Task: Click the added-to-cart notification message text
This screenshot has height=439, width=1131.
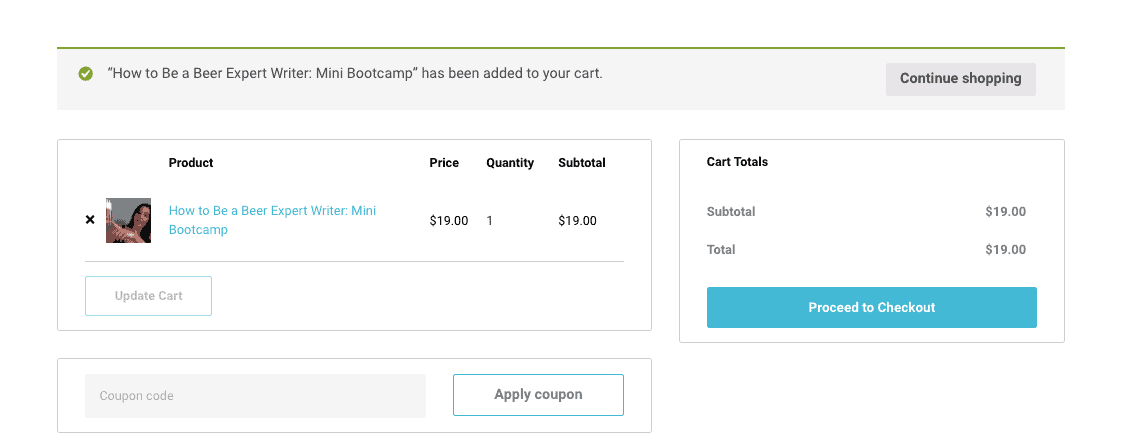Action: [x=355, y=74]
